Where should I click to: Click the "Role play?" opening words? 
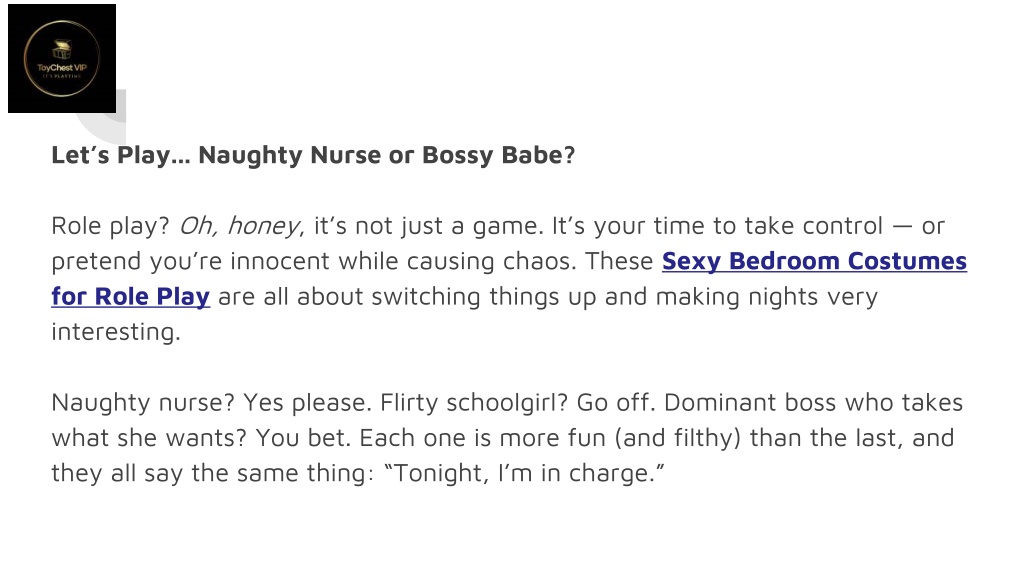click(110, 226)
